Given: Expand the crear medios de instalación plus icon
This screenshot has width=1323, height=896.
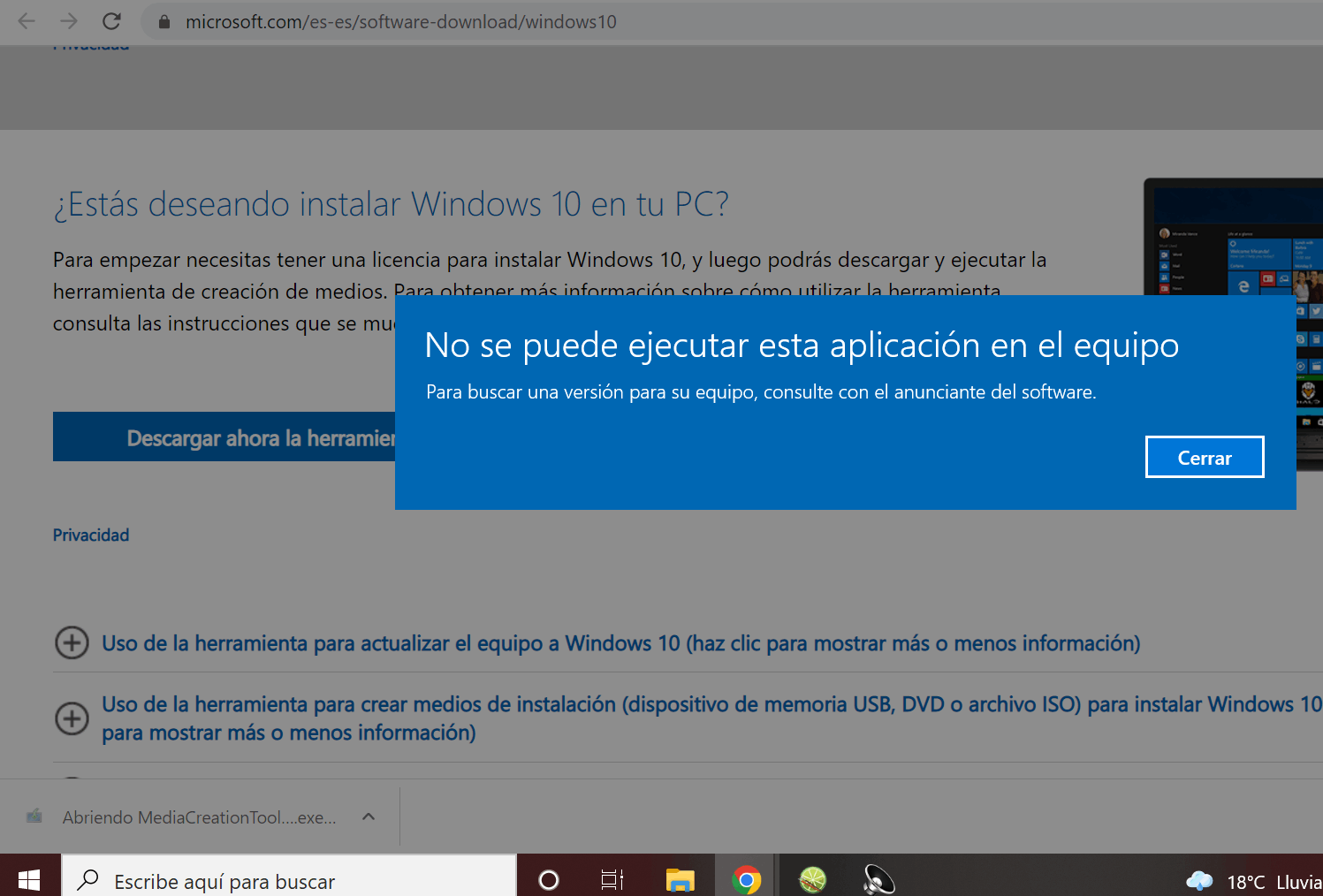Looking at the screenshot, I should tap(72, 718).
